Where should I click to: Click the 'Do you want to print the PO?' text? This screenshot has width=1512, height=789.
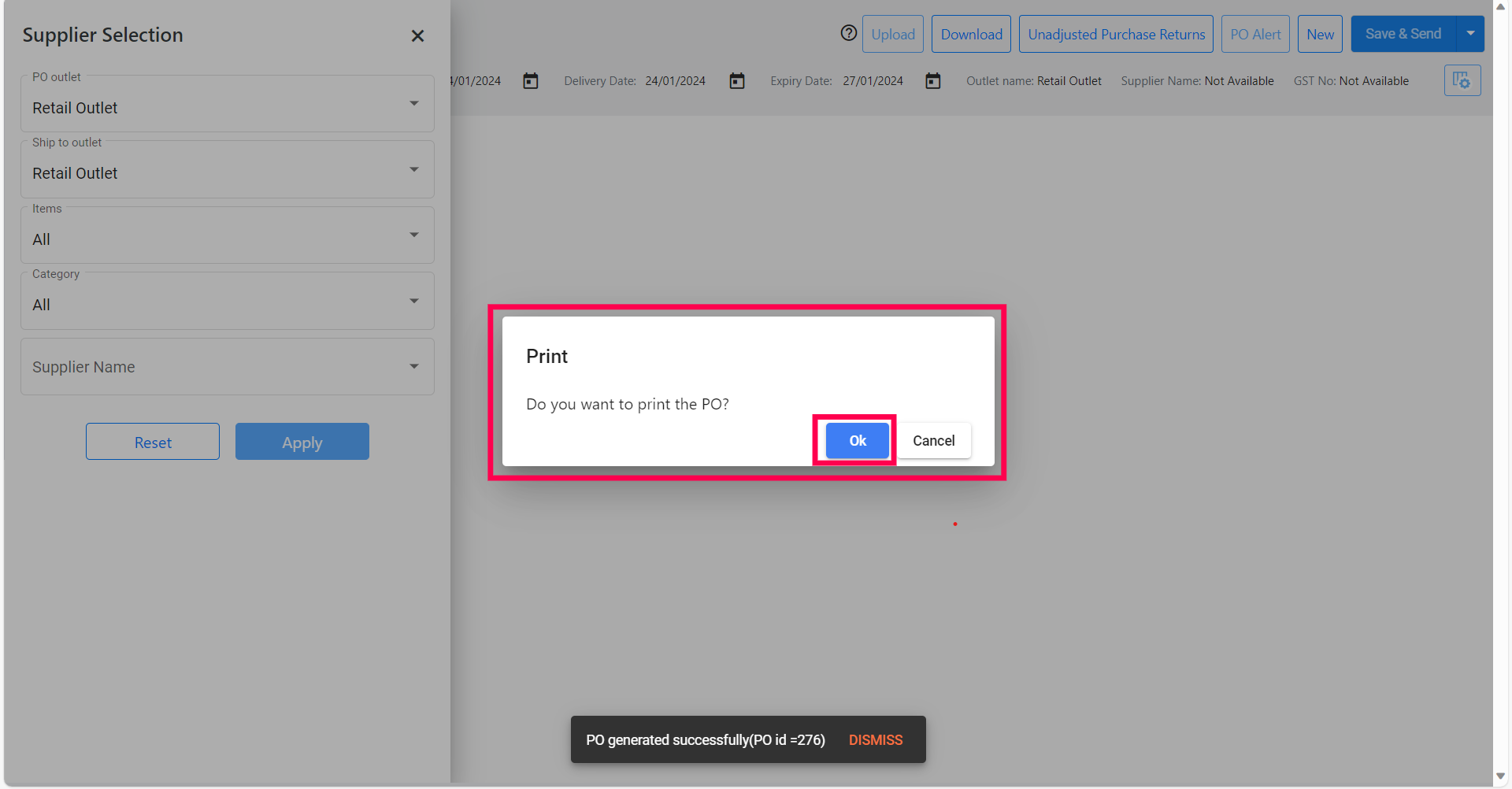click(628, 404)
